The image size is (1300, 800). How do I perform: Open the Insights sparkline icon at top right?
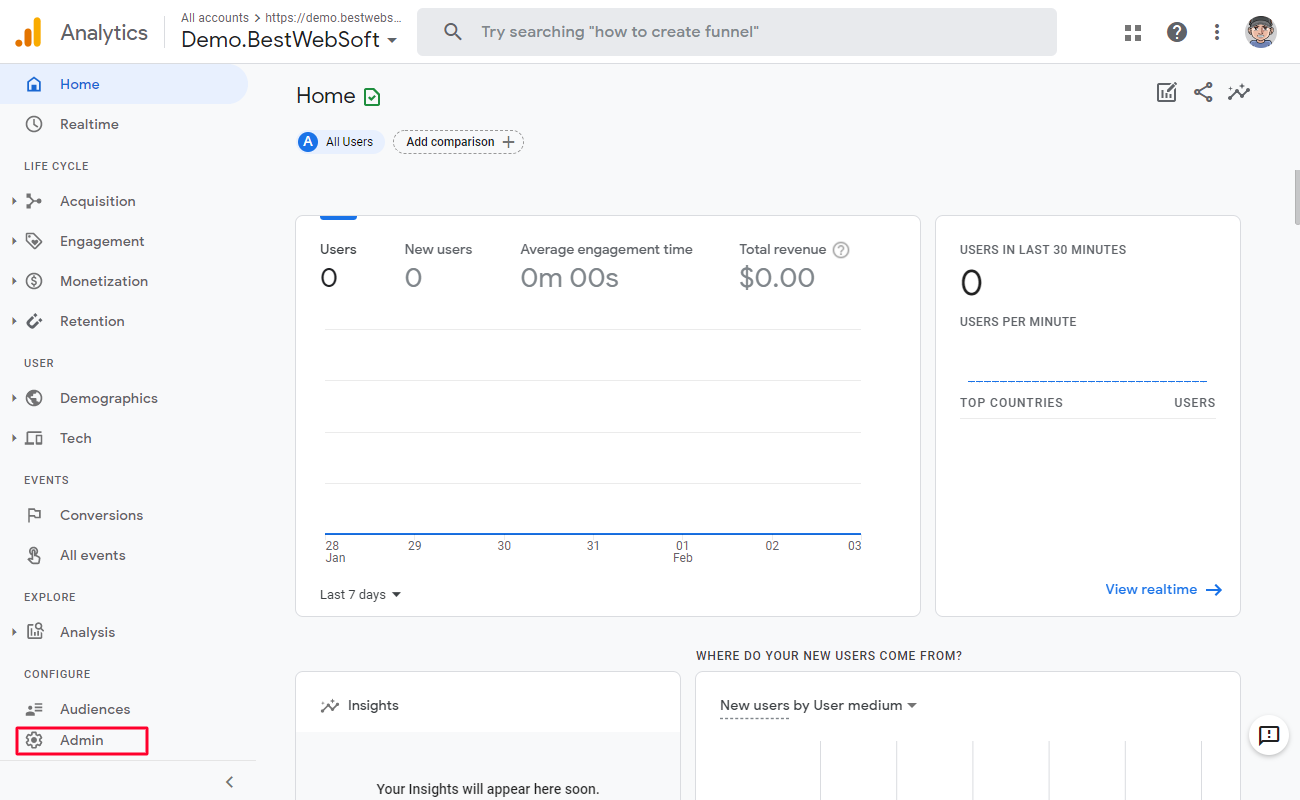tap(1240, 93)
